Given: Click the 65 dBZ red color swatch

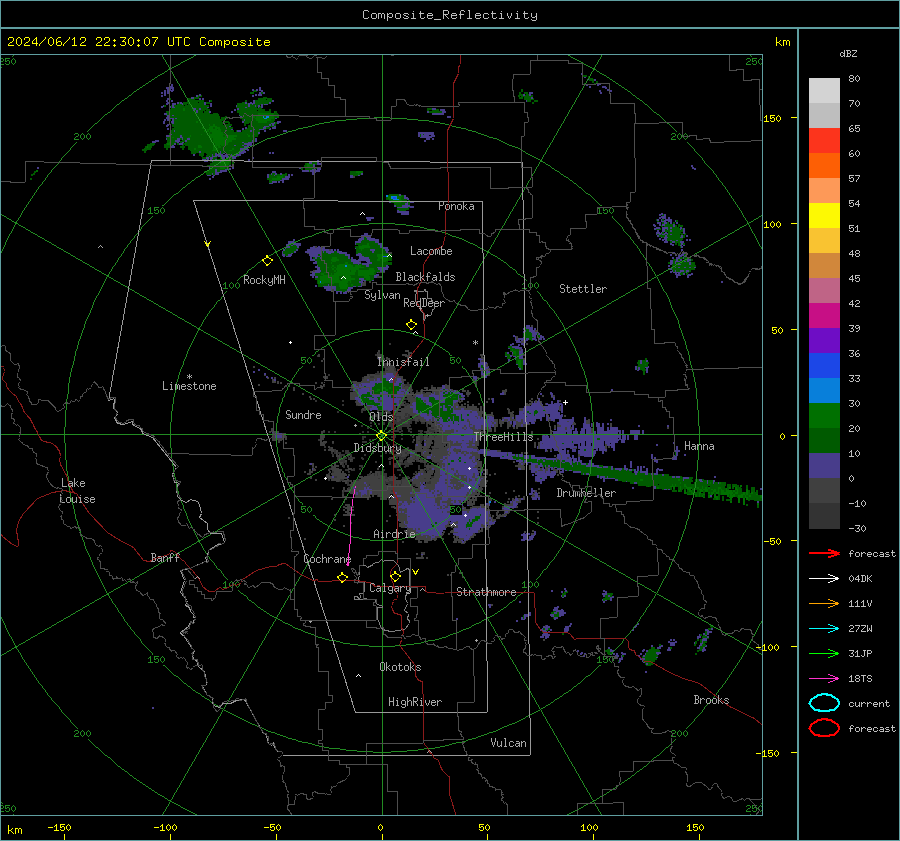Looking at the screenshot, I should (x=824, y=140).
